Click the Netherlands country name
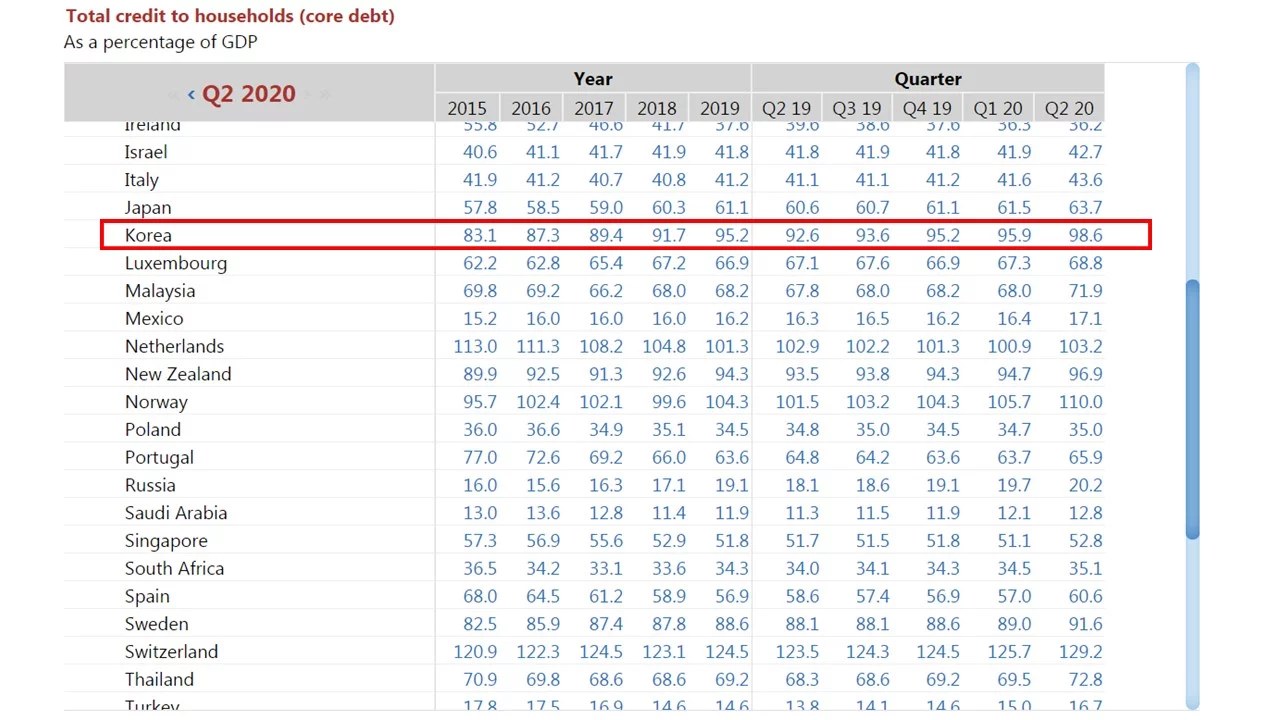The height and width of the screenshot is (720, 1280). pos(174,346)
